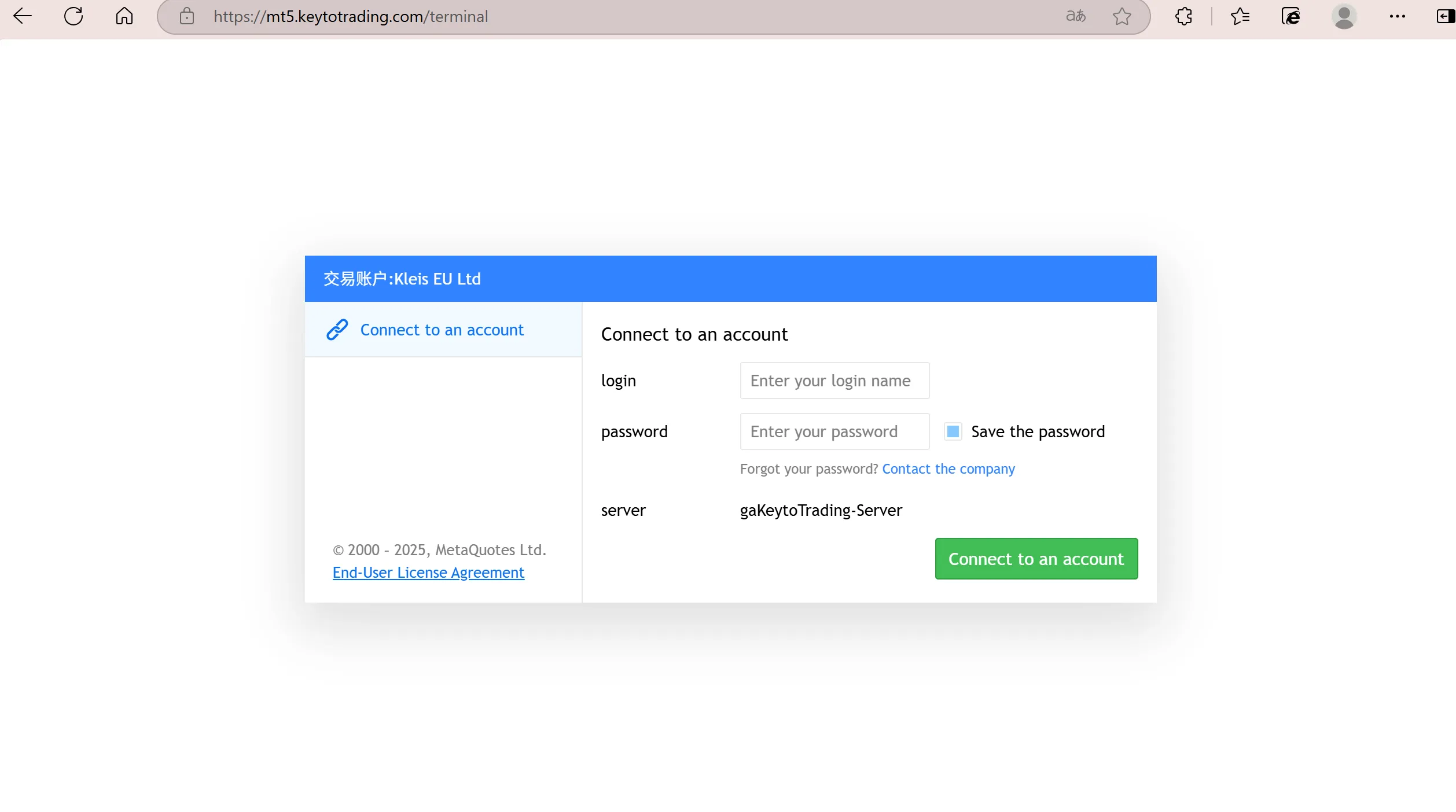
Task: Toggle the Save the password checkbox
Action: click(x=953, y=431)
